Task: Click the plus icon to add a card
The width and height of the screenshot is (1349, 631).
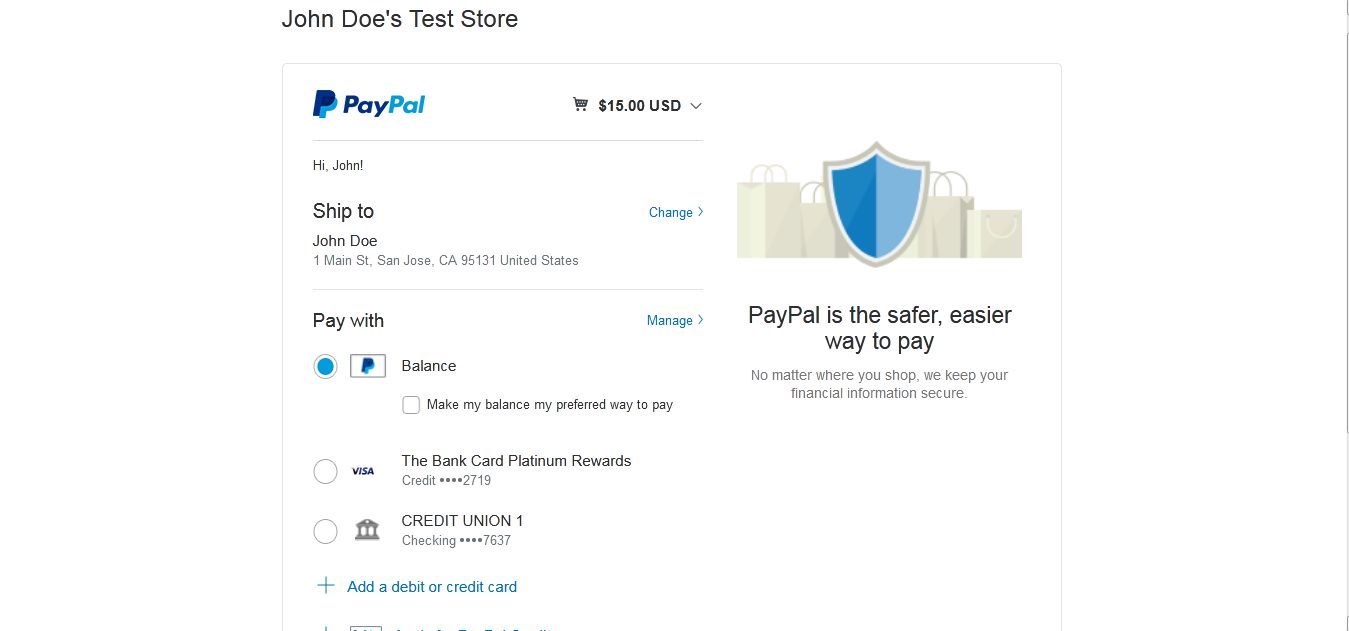Action: (x=325, y=586)
